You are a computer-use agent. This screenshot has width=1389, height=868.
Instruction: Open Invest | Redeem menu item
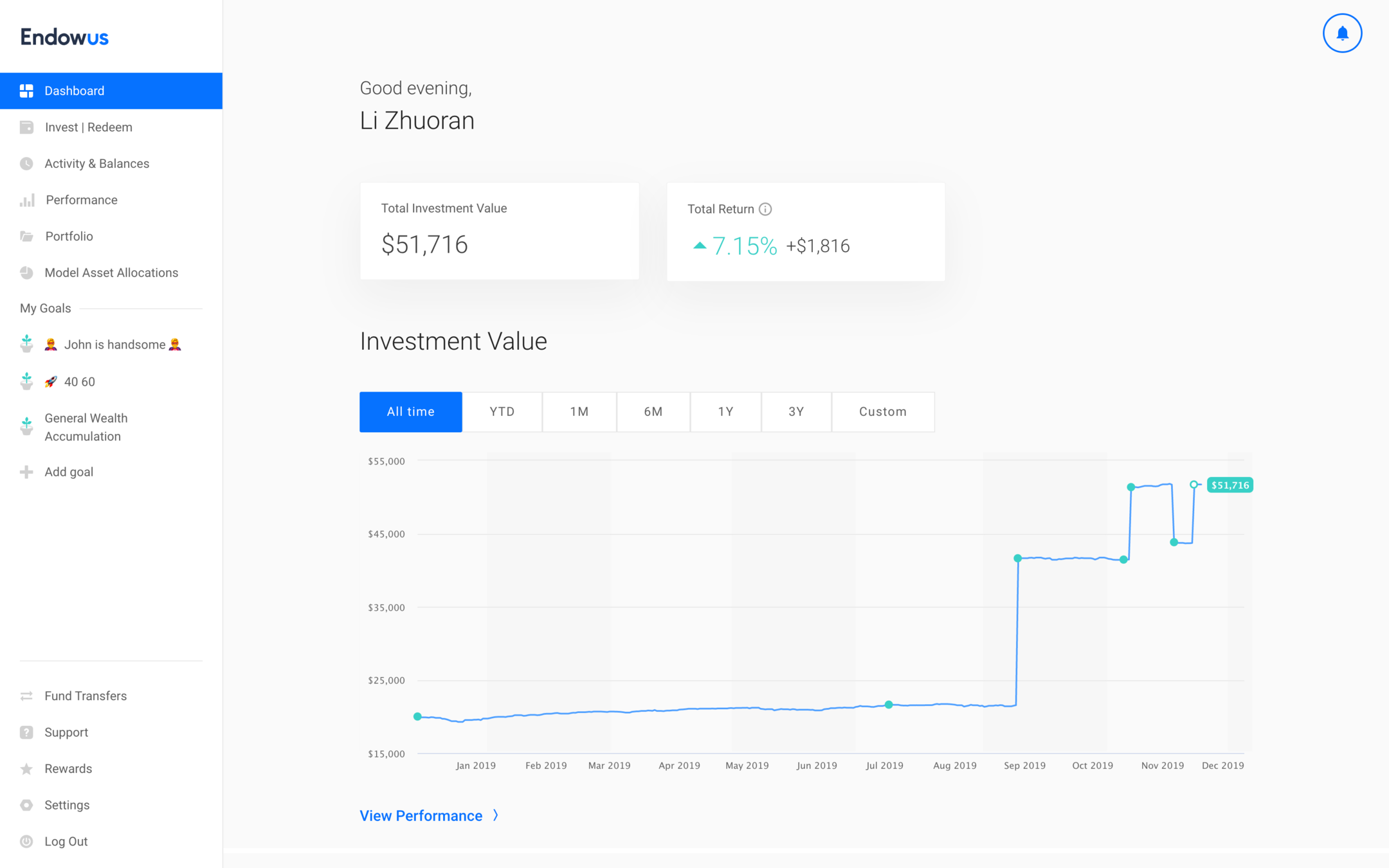coord(88,127)
